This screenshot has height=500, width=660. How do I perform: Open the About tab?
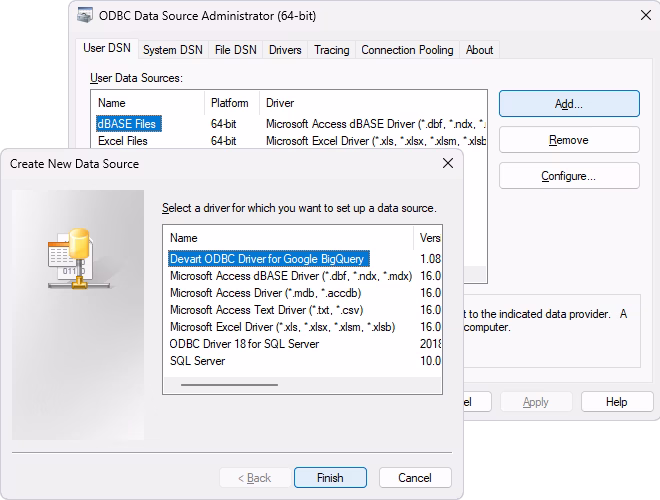coord(479,50)
